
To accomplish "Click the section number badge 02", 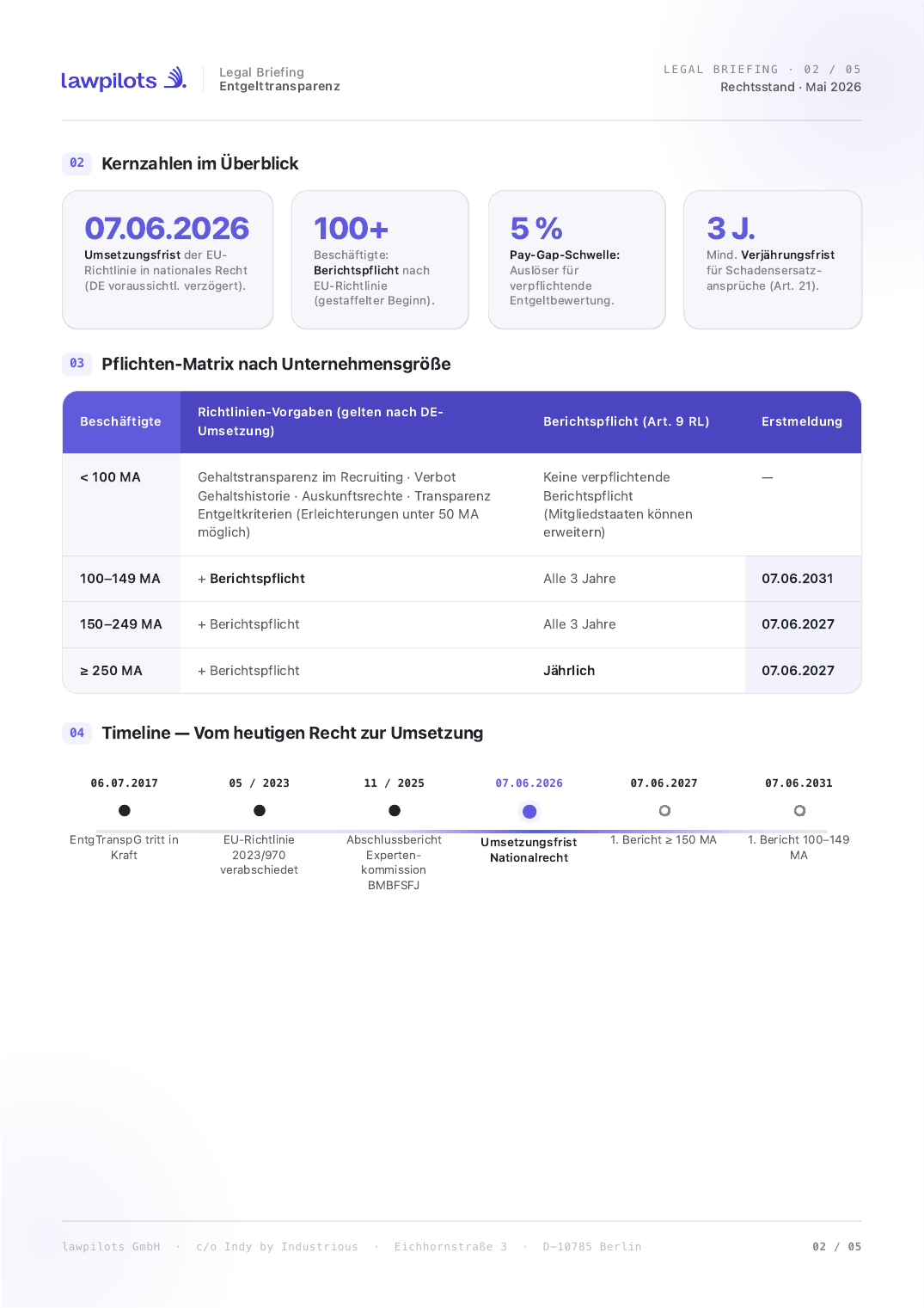I will [77, 163].
